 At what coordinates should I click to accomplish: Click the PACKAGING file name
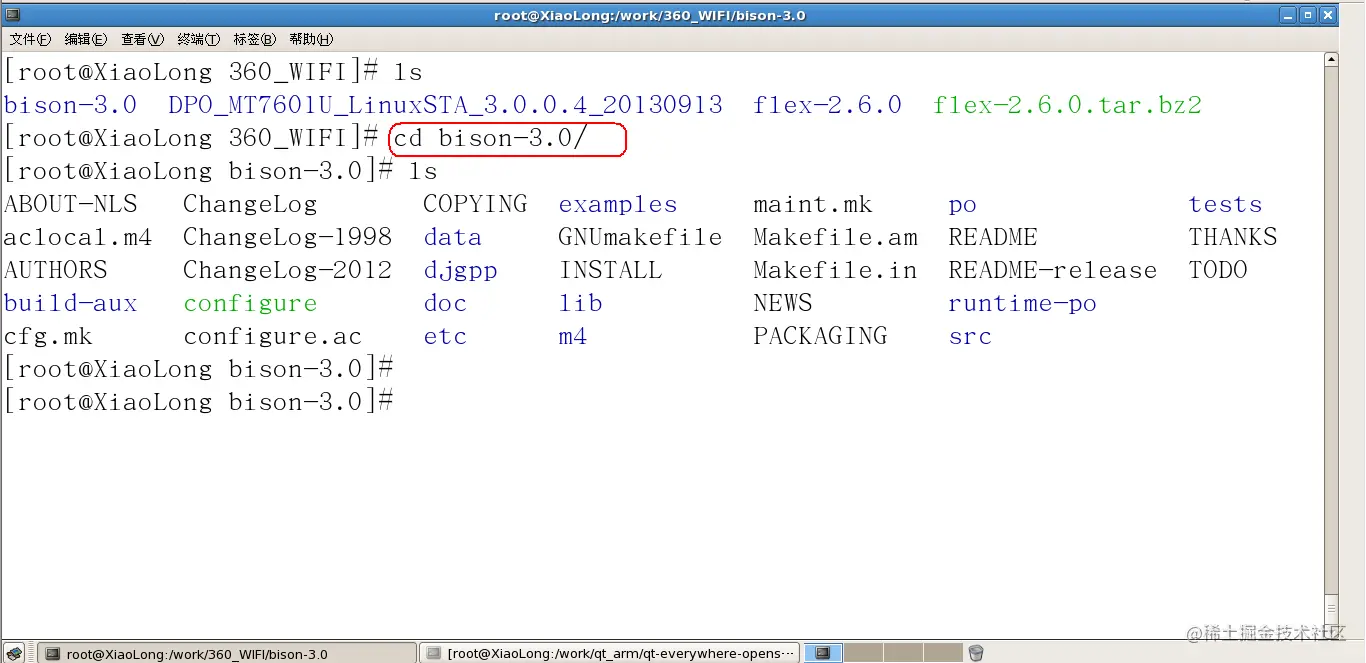click(x=820, y=336)
